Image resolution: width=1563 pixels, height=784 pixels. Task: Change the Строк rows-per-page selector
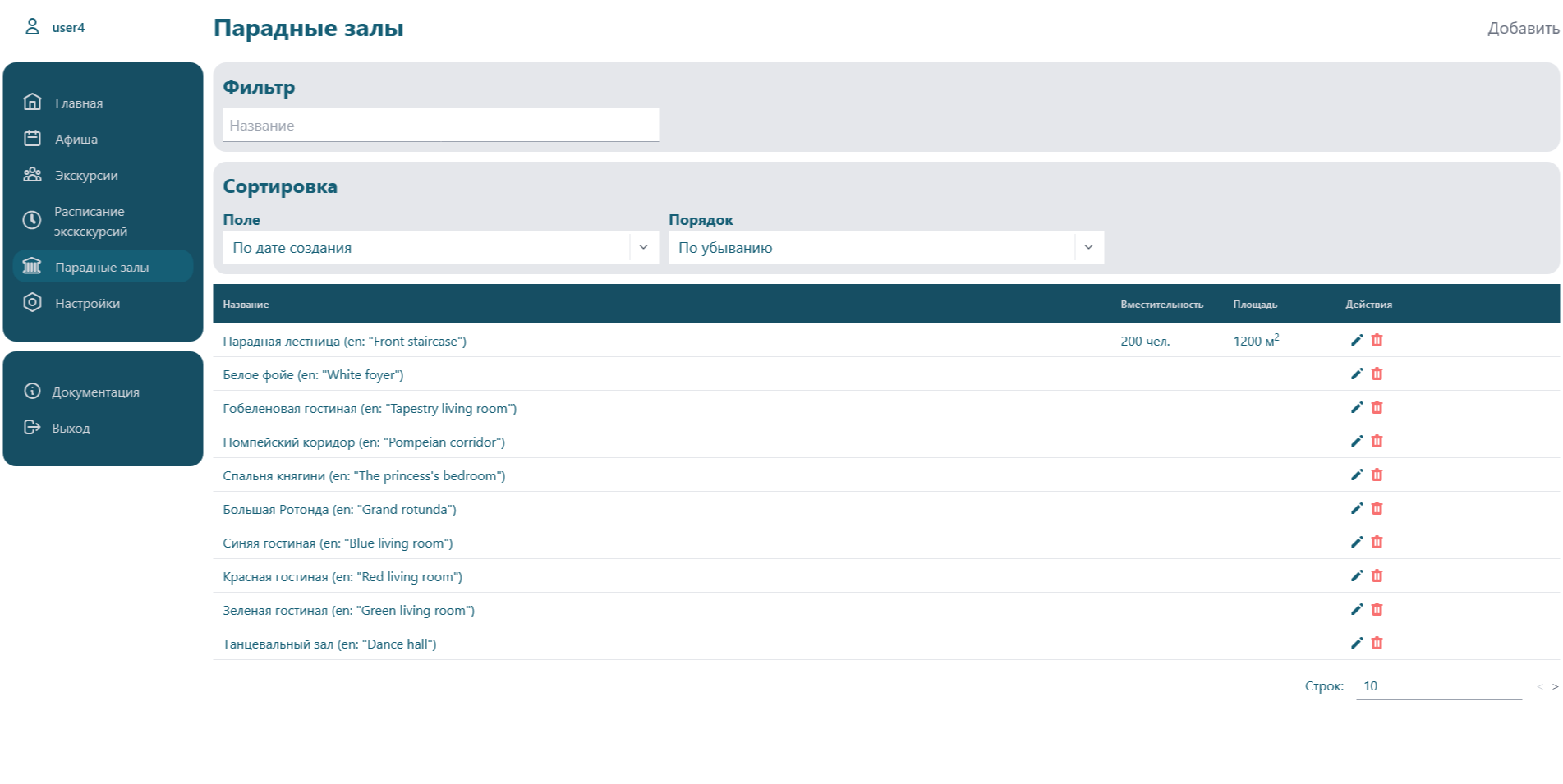[1437, 686]
